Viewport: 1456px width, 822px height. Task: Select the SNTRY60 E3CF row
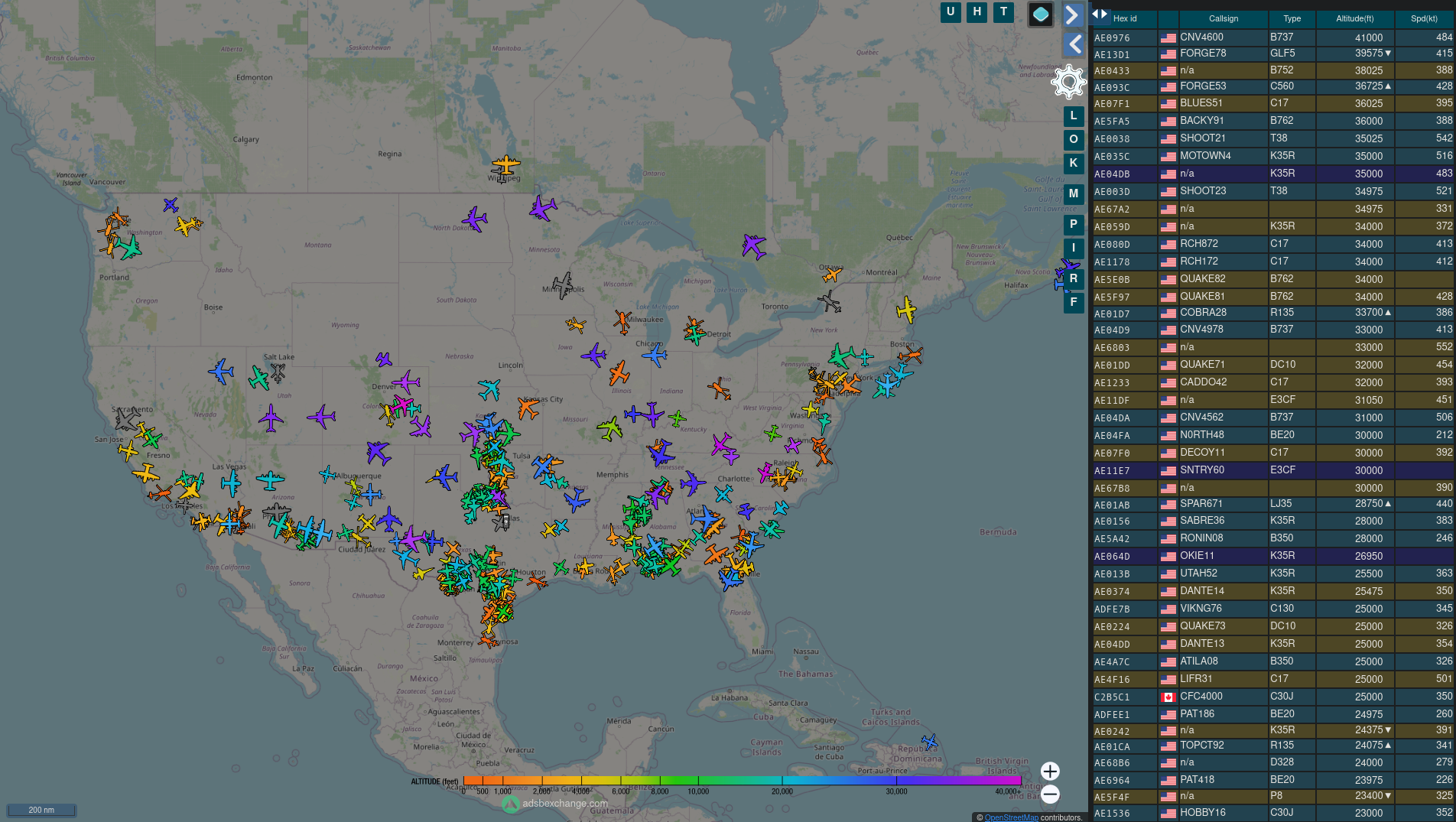click(1273, 470)
